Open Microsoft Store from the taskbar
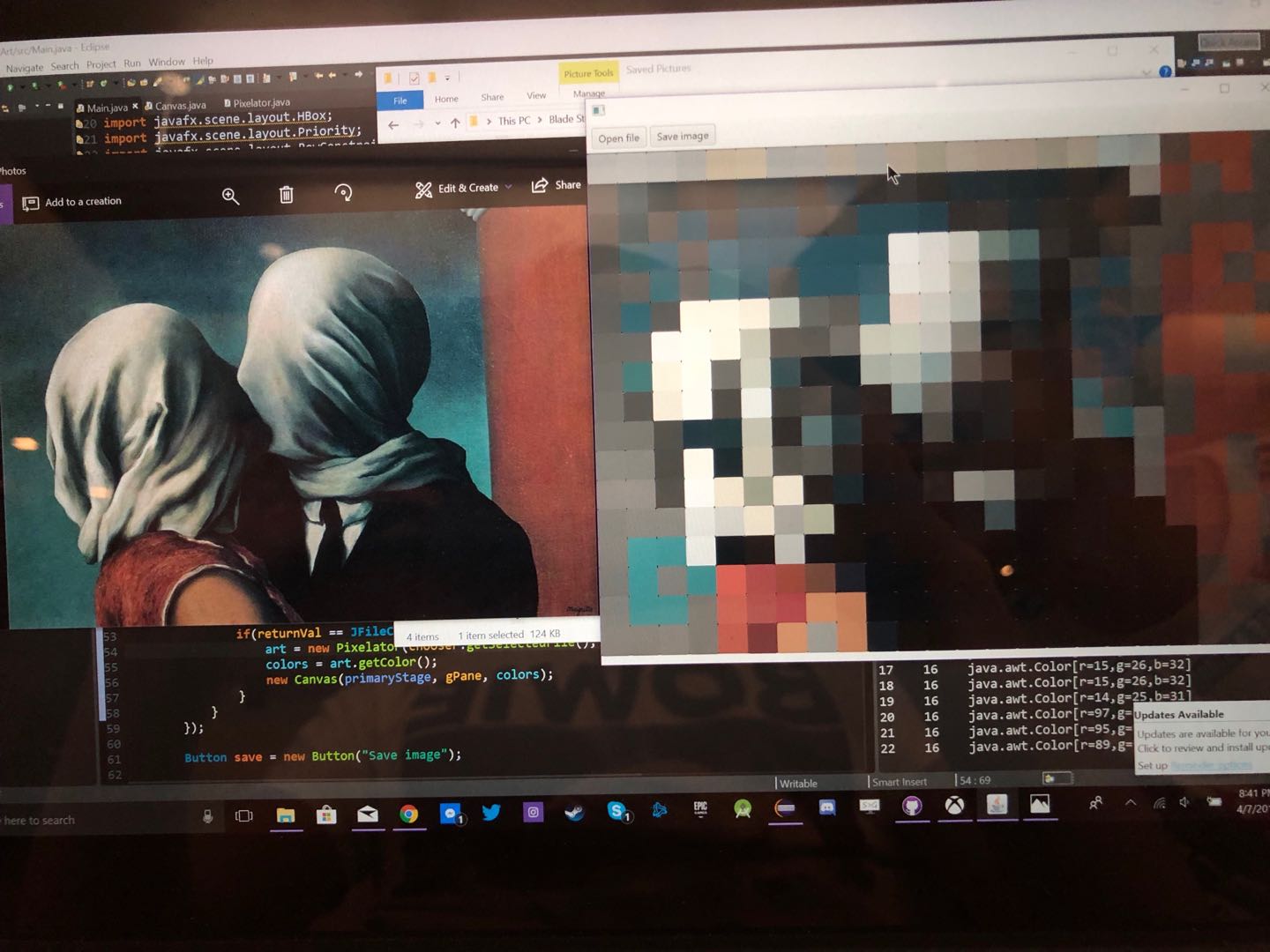The image size is (1270, 952). pos(326,814)
